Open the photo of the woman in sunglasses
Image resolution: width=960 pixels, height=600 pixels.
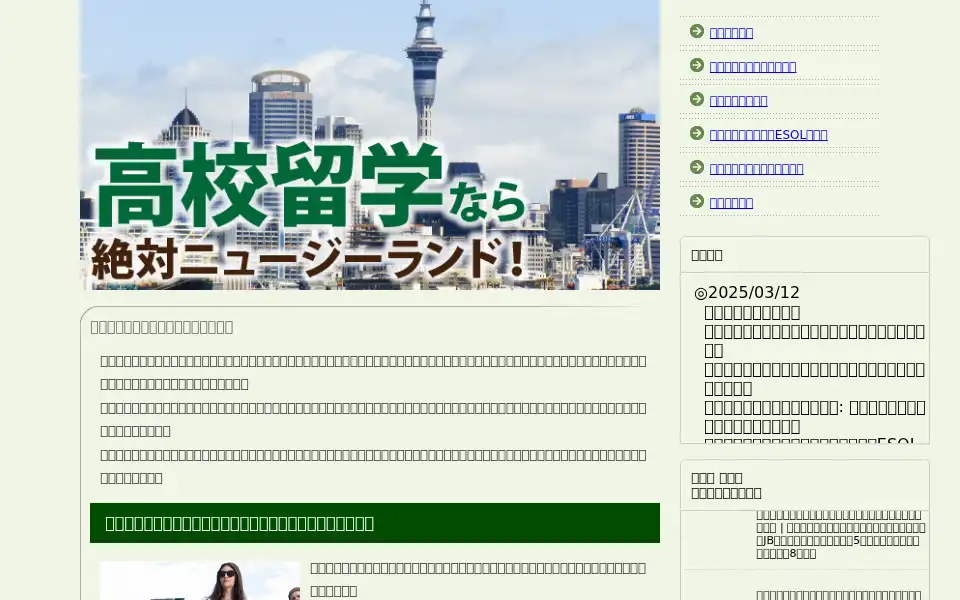(x=200, y=580)
